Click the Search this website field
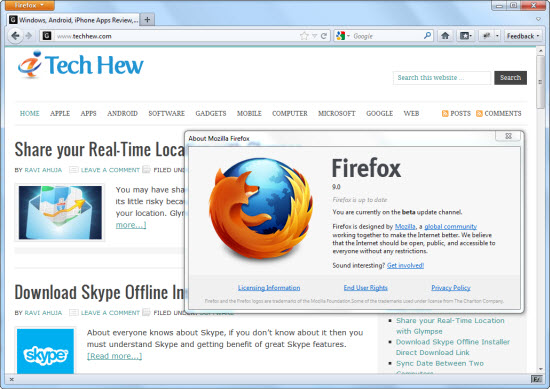Image resolution: width=550 pixels, height=389 pixels. (x=442, y=78)
